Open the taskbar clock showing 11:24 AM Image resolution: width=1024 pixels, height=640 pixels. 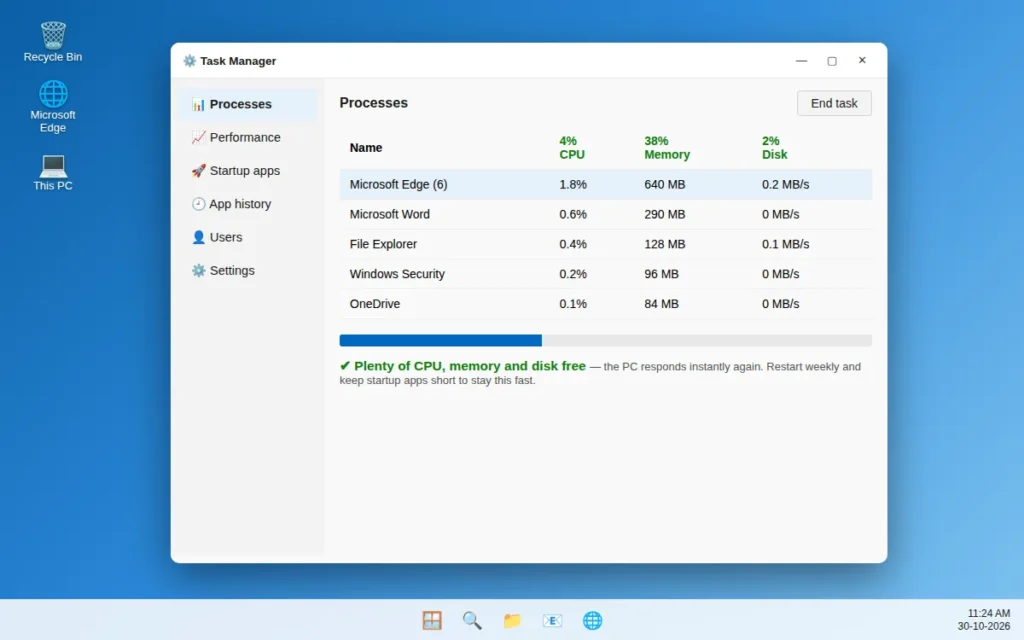989,613
